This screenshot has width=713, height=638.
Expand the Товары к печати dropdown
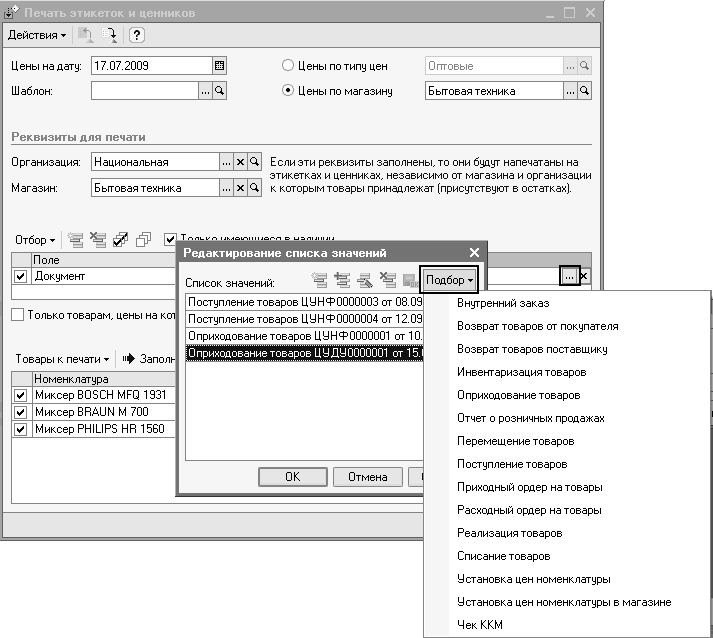click(62, 358)
